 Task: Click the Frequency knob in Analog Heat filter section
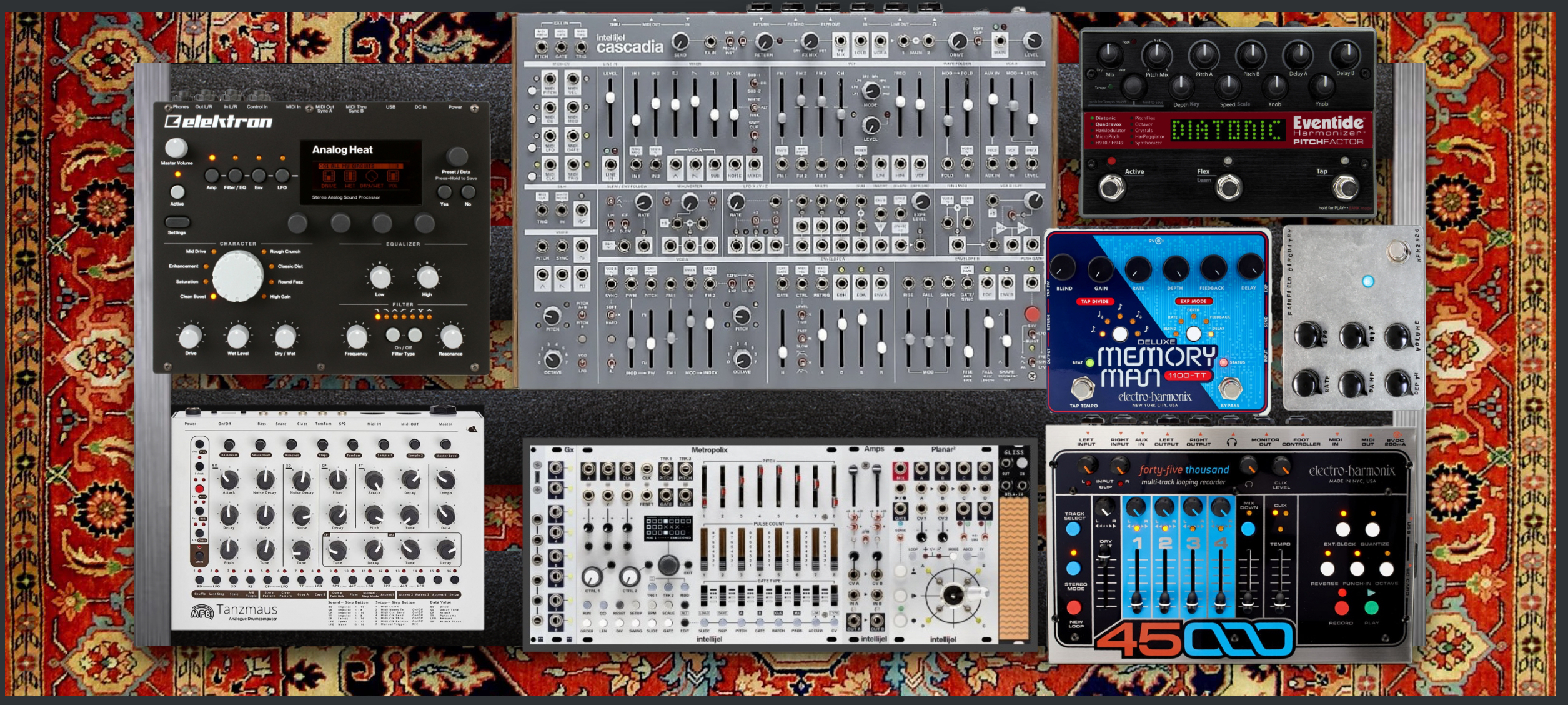(x=356, y=337)
